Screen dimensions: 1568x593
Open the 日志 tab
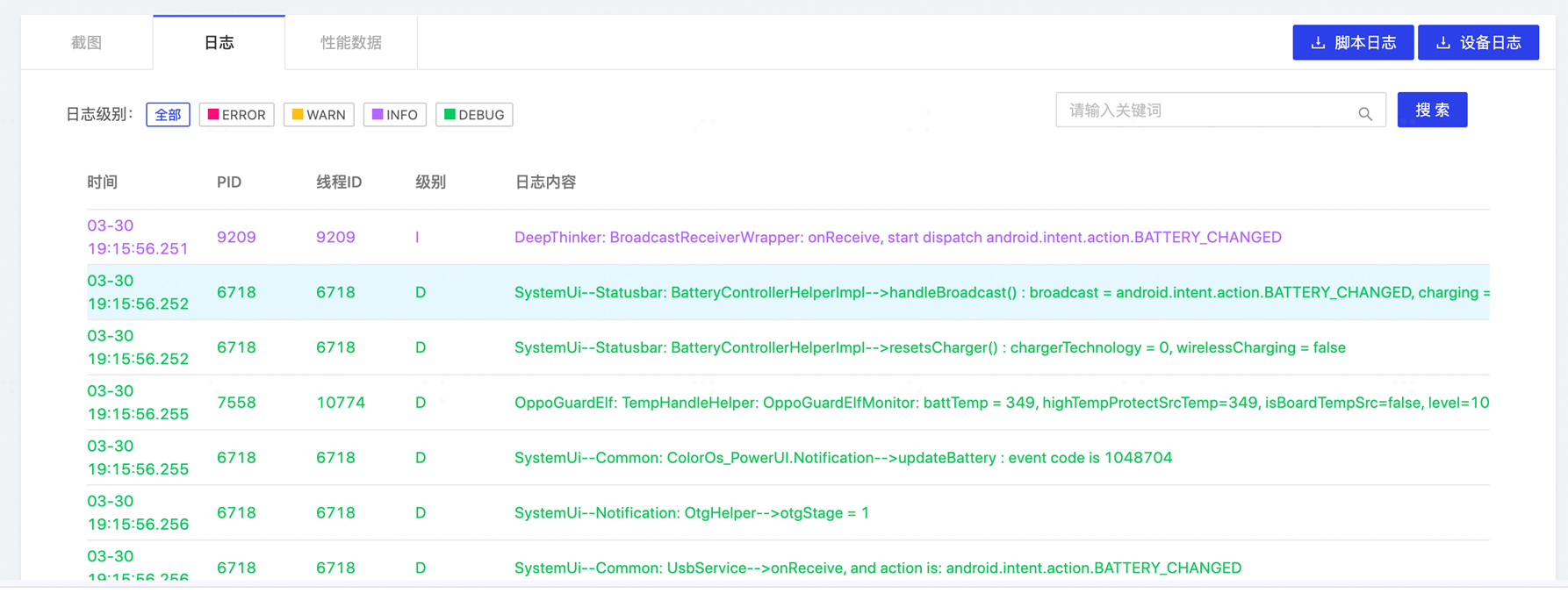coord(219,42)
